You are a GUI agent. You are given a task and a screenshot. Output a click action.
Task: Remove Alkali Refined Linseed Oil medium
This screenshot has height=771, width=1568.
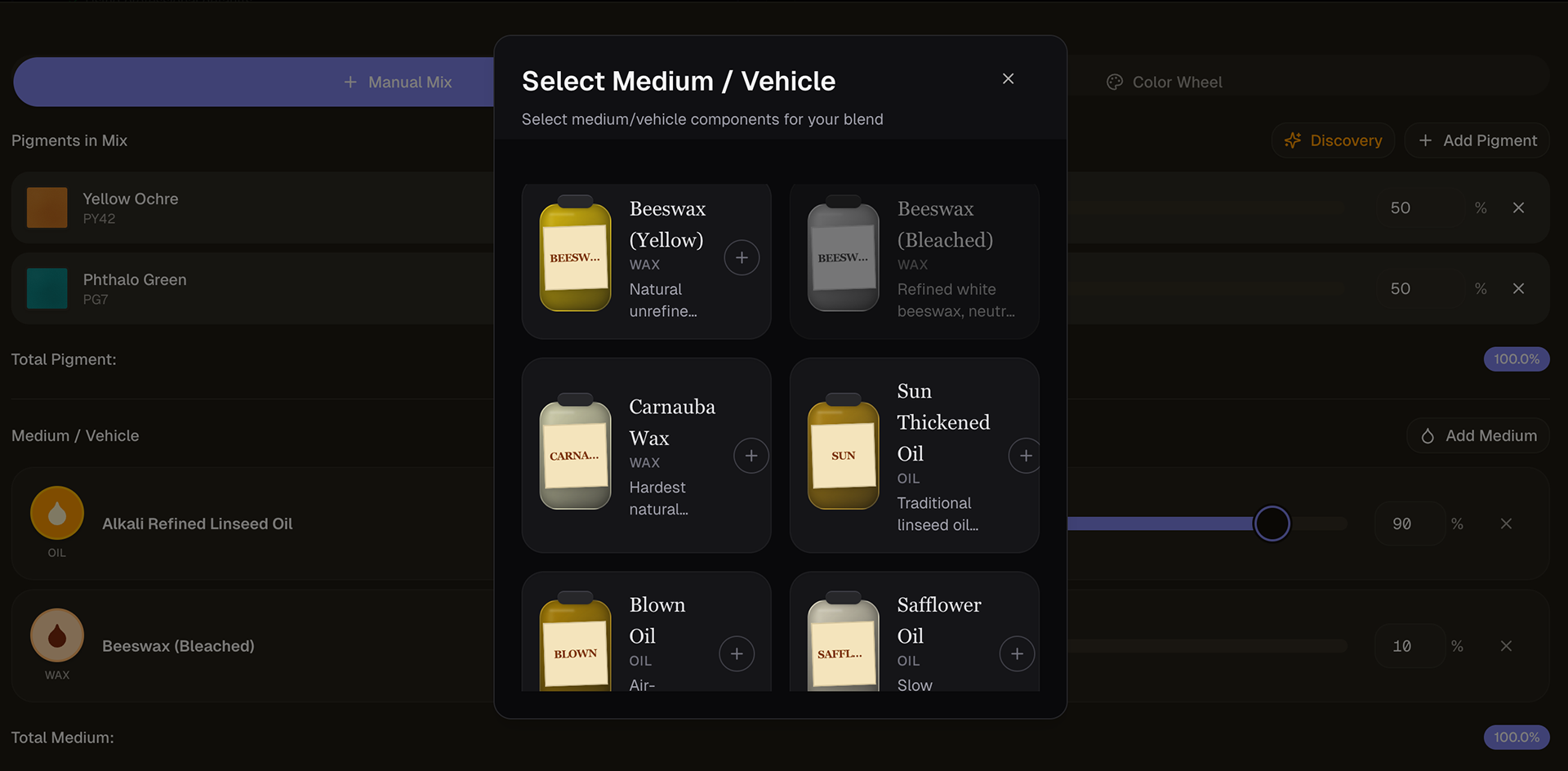click(x=1506, y=524)
